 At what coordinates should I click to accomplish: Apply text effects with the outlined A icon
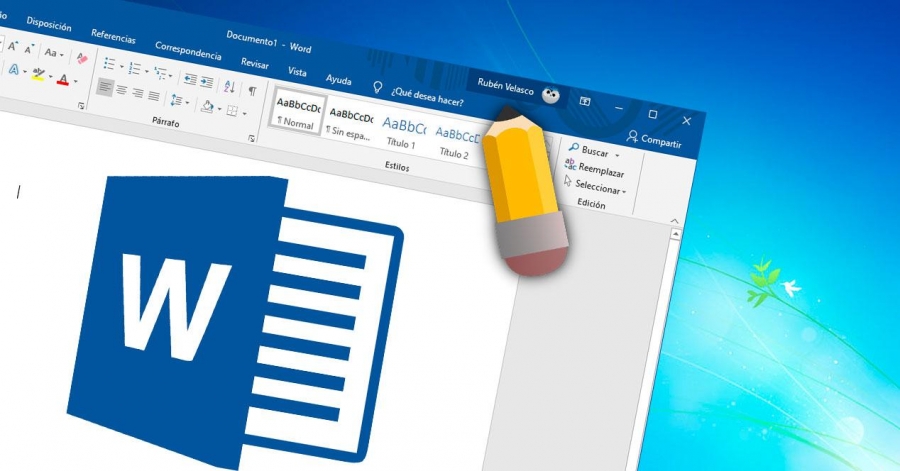14,69
